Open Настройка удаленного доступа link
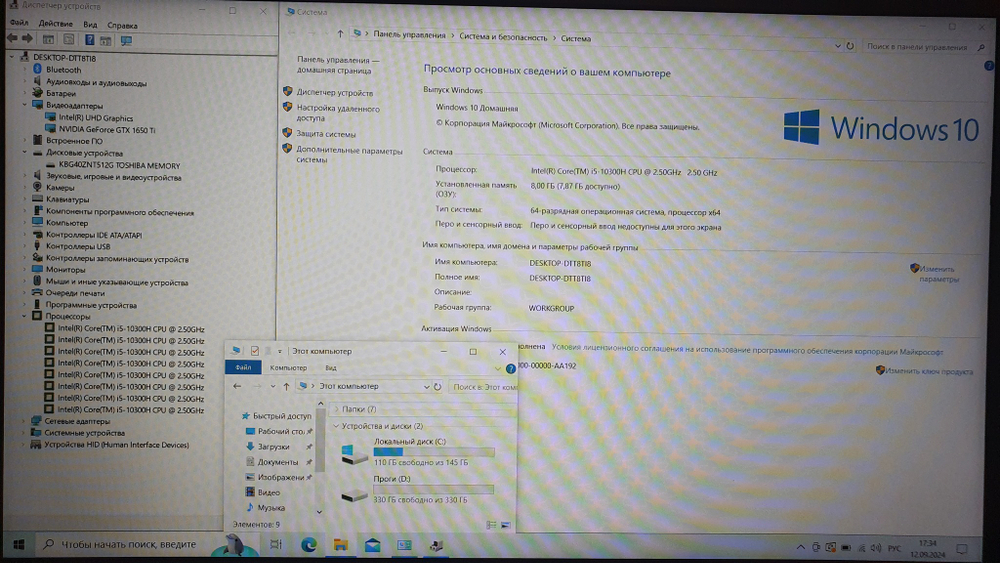This screenshot has height=563, width=1000. 338,113
